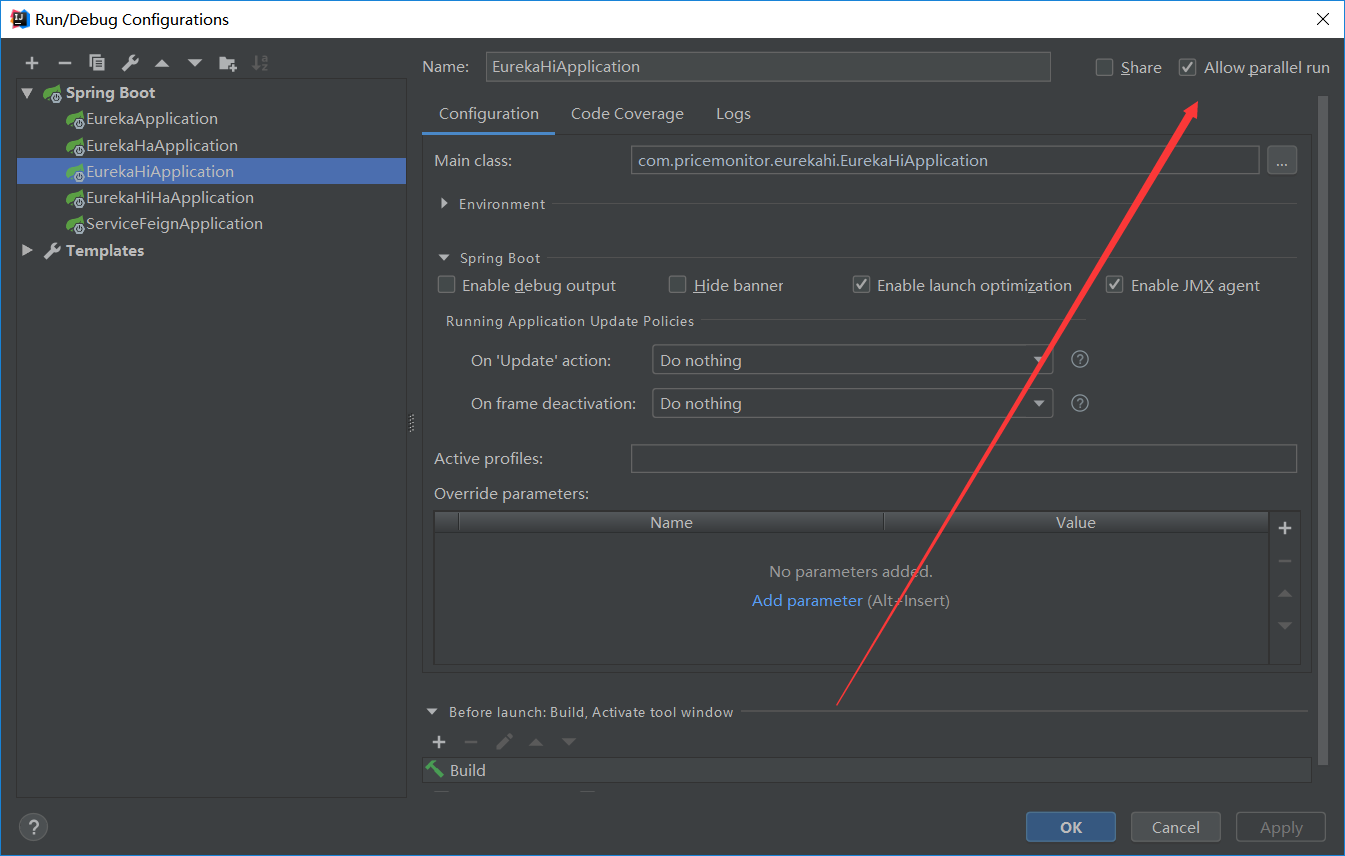The width and height of the screenshot is (1345, 856).
Task: Open help for frame deactivation policy
Action: [1080, 403]
